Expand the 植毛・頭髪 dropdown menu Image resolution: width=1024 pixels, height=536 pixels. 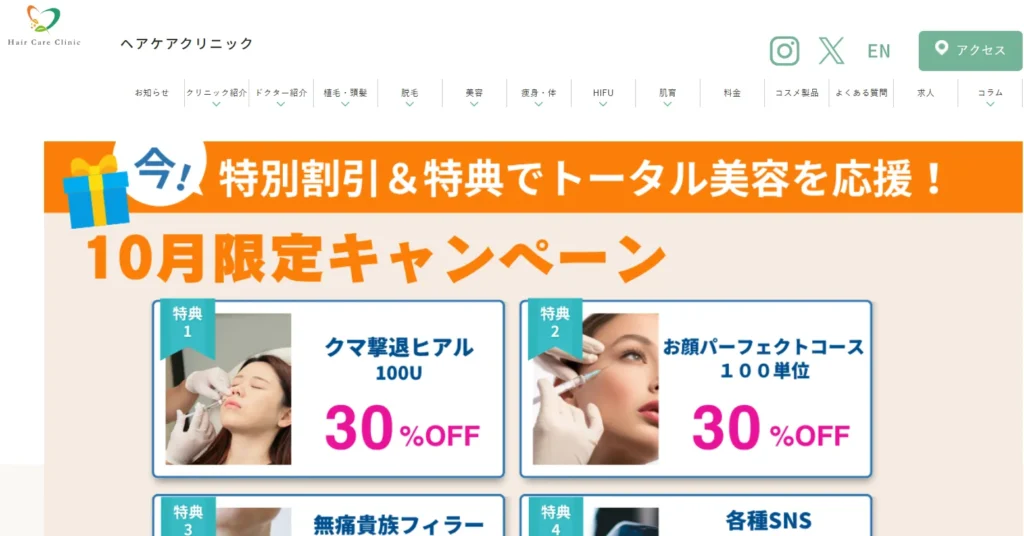click(x=345, y=96)
